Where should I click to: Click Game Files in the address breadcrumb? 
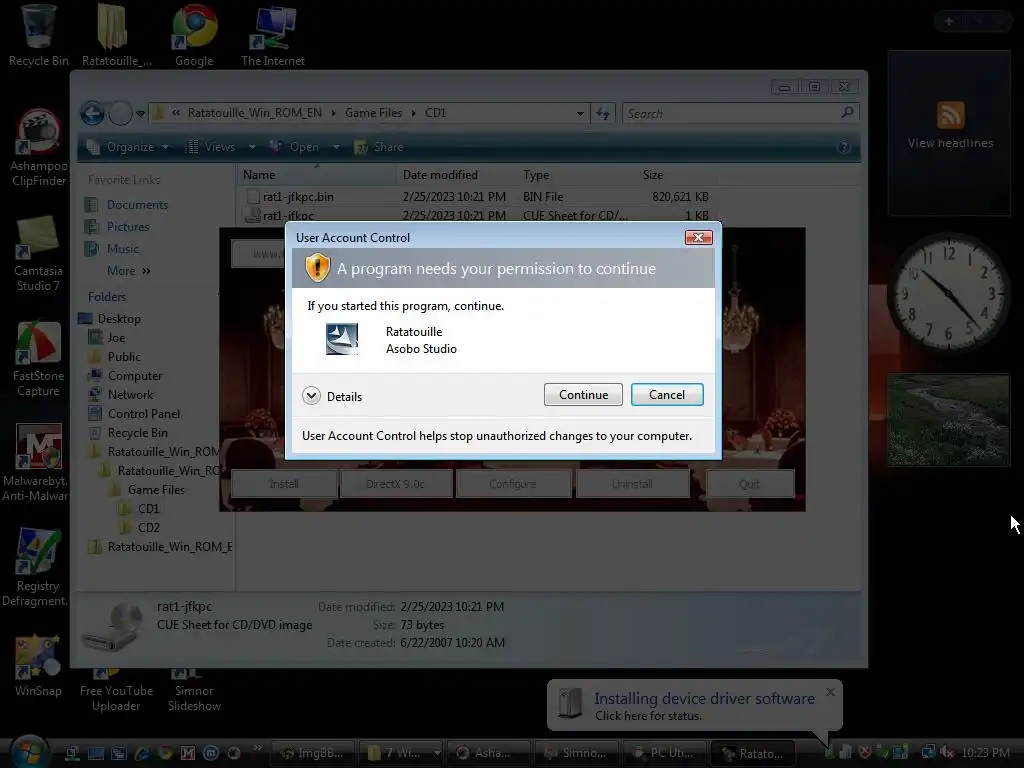tap(374, 113)
